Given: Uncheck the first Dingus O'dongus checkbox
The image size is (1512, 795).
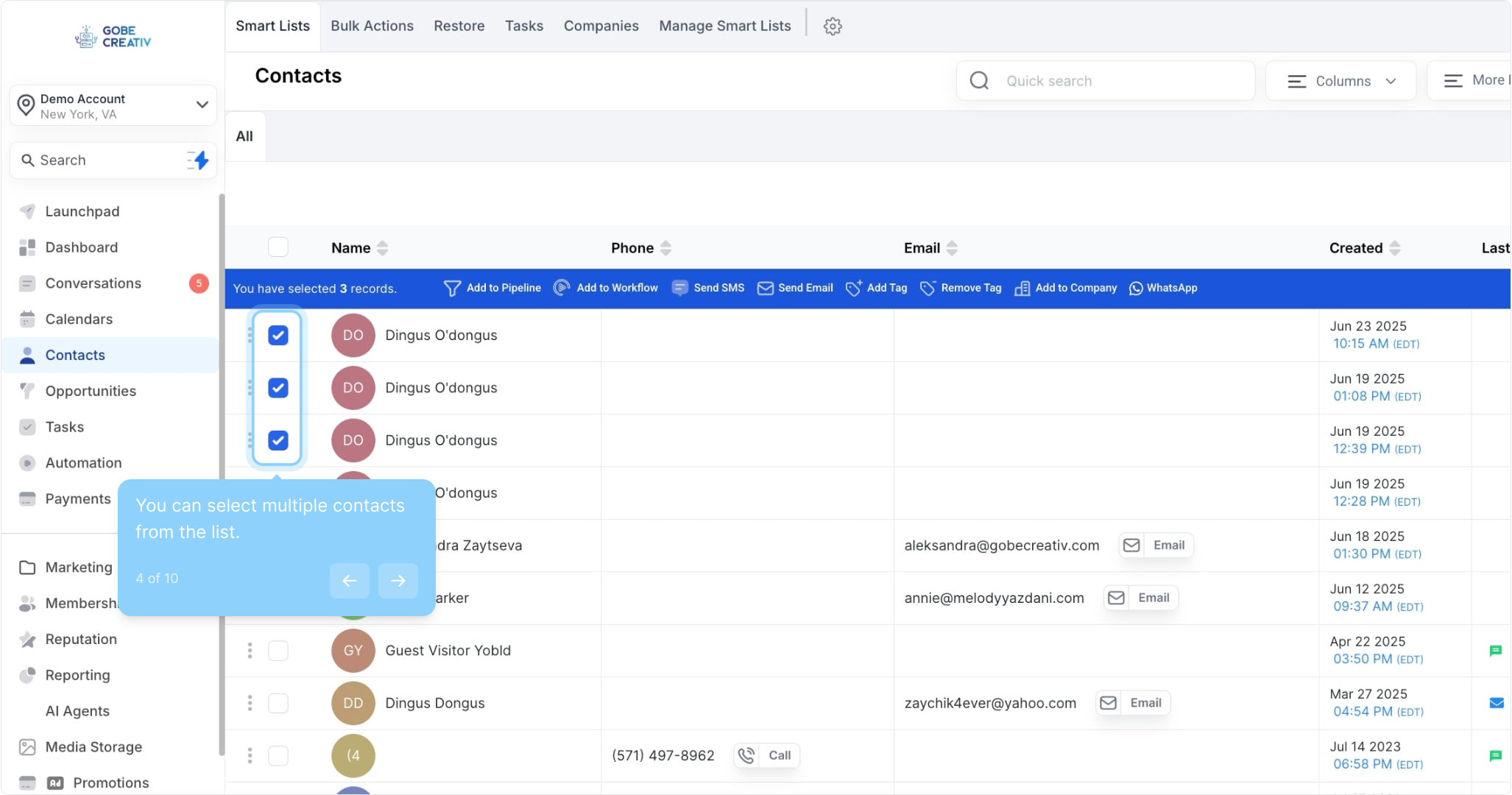Looking at the screenshot, I should coord(278,336).
